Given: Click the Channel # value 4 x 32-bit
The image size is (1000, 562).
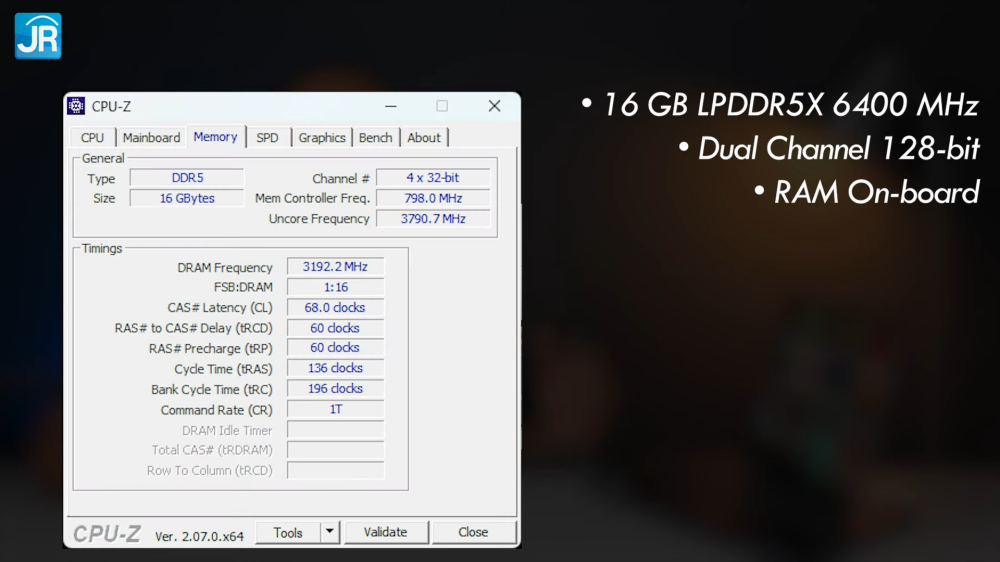Looking at the screenshot, I should (x=433, y=178).
